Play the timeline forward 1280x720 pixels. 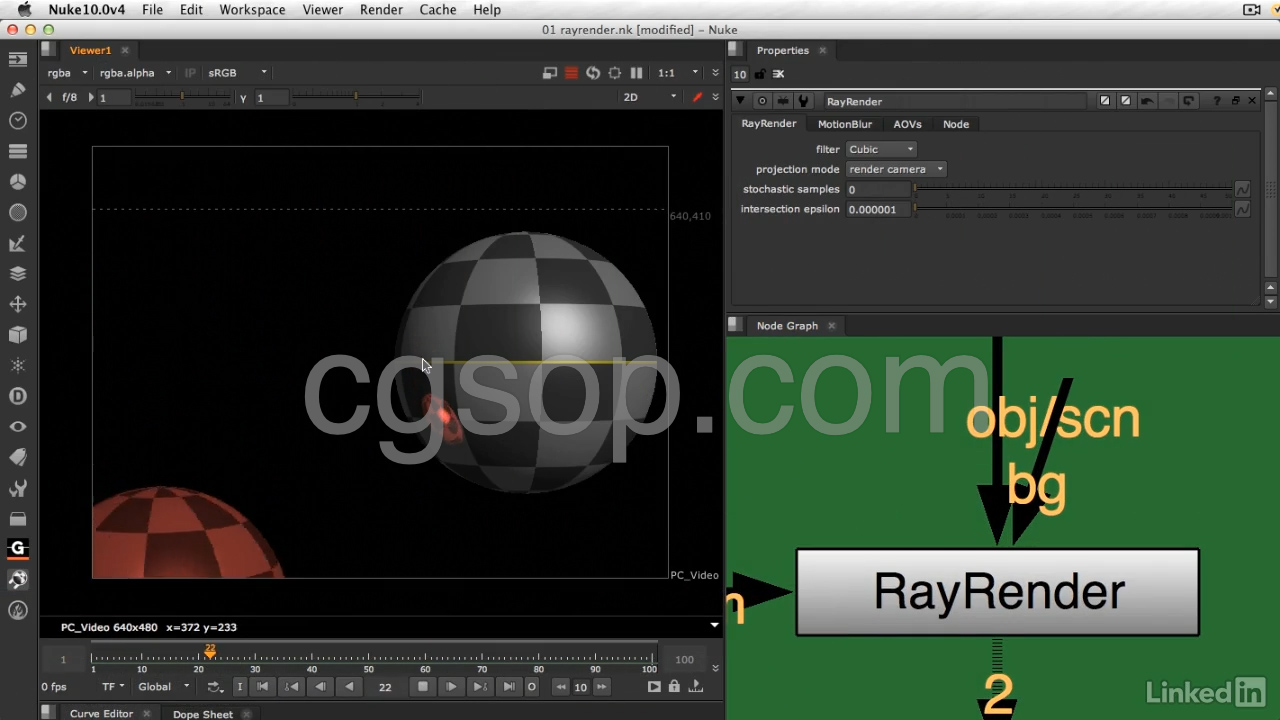[451, 687]
